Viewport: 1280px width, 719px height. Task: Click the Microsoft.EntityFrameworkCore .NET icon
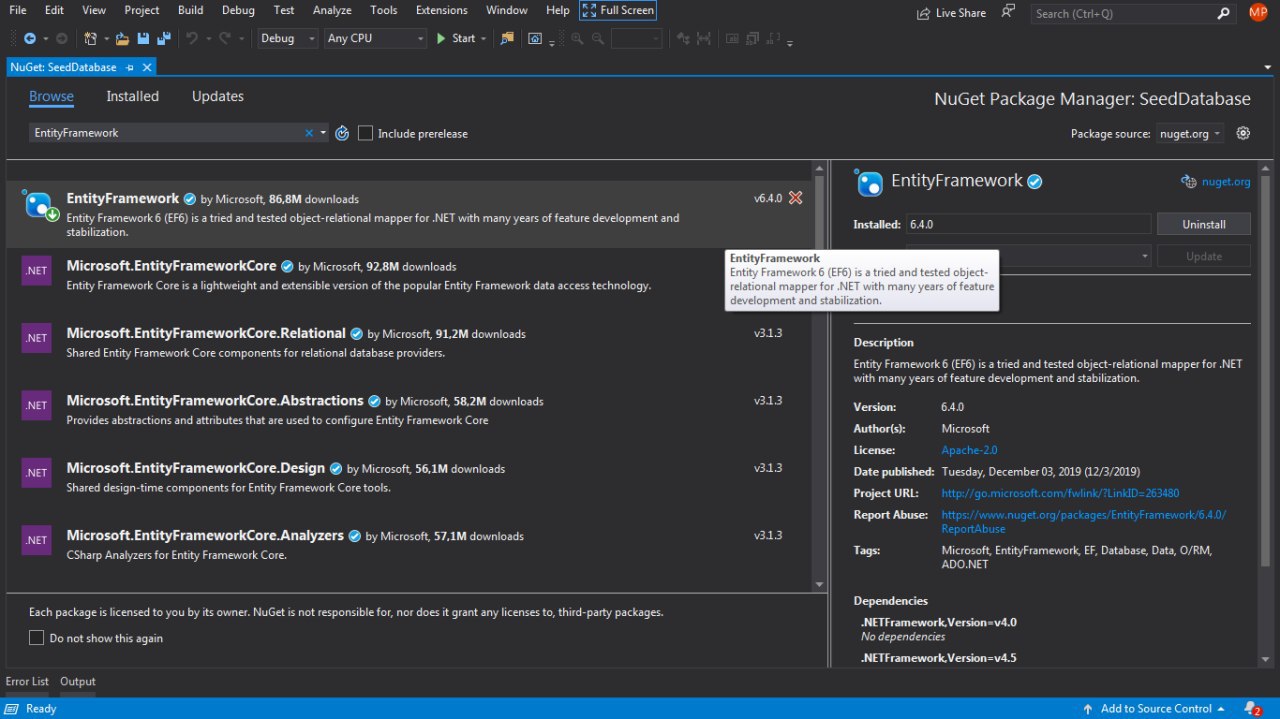(36, 271)
